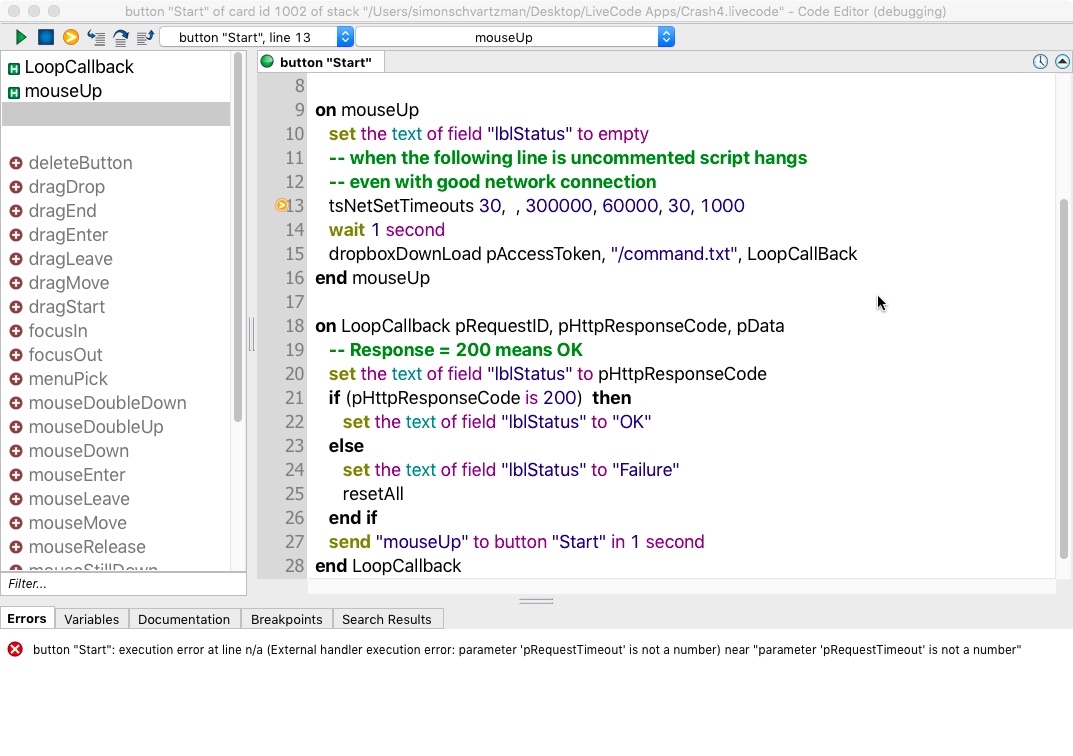This screenshot has height=756, width=1073.
Task: Click the red error icon in Errors pane
Action: point(15,650)
